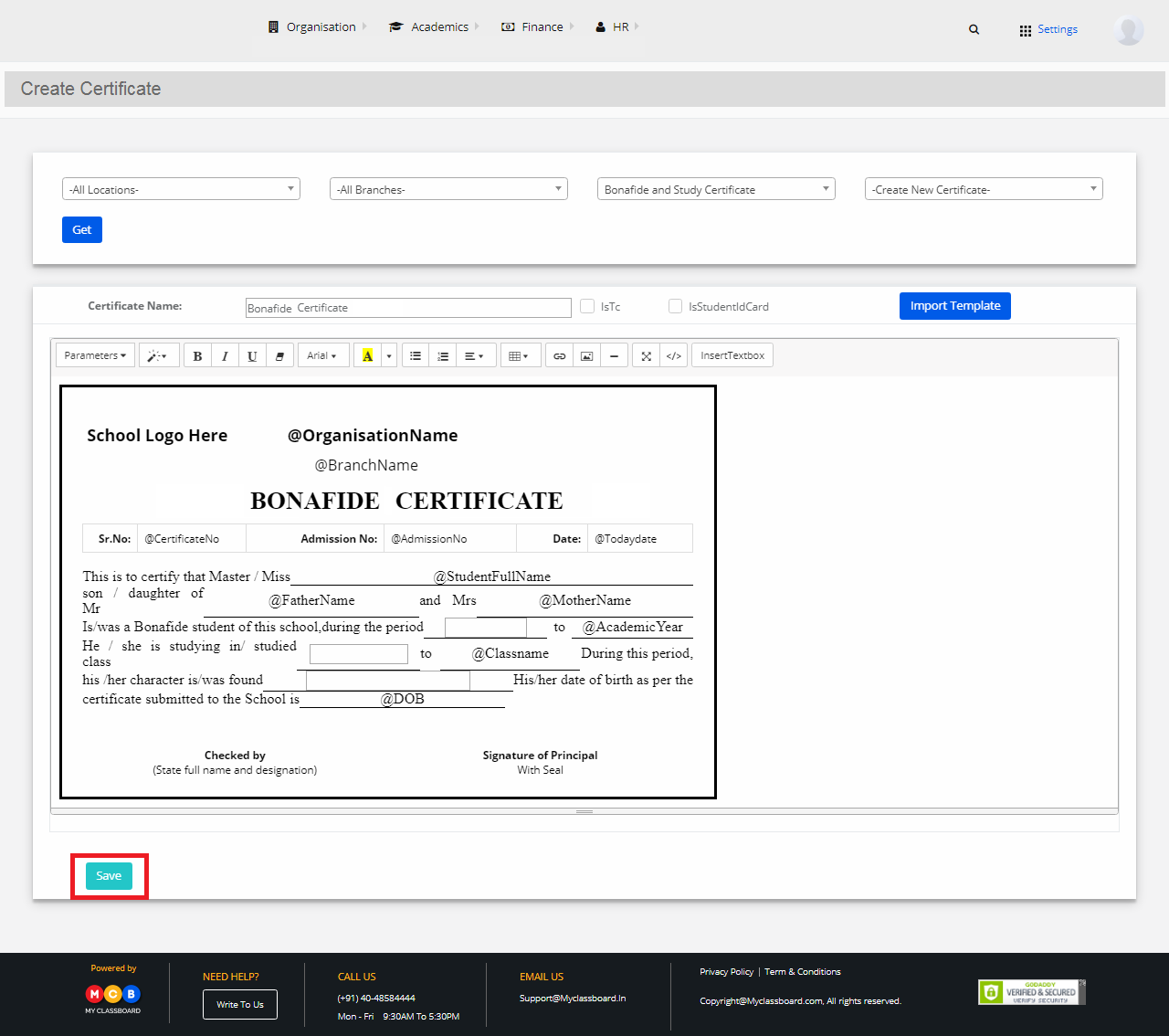Toggle bold formatting
Screen dimensions: 1169x1036
click(197, 355)
